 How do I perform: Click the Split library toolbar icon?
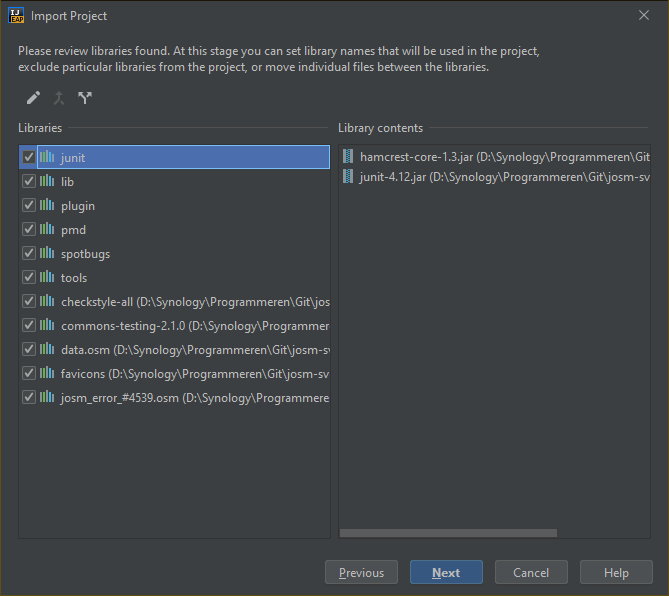(85, 98)
